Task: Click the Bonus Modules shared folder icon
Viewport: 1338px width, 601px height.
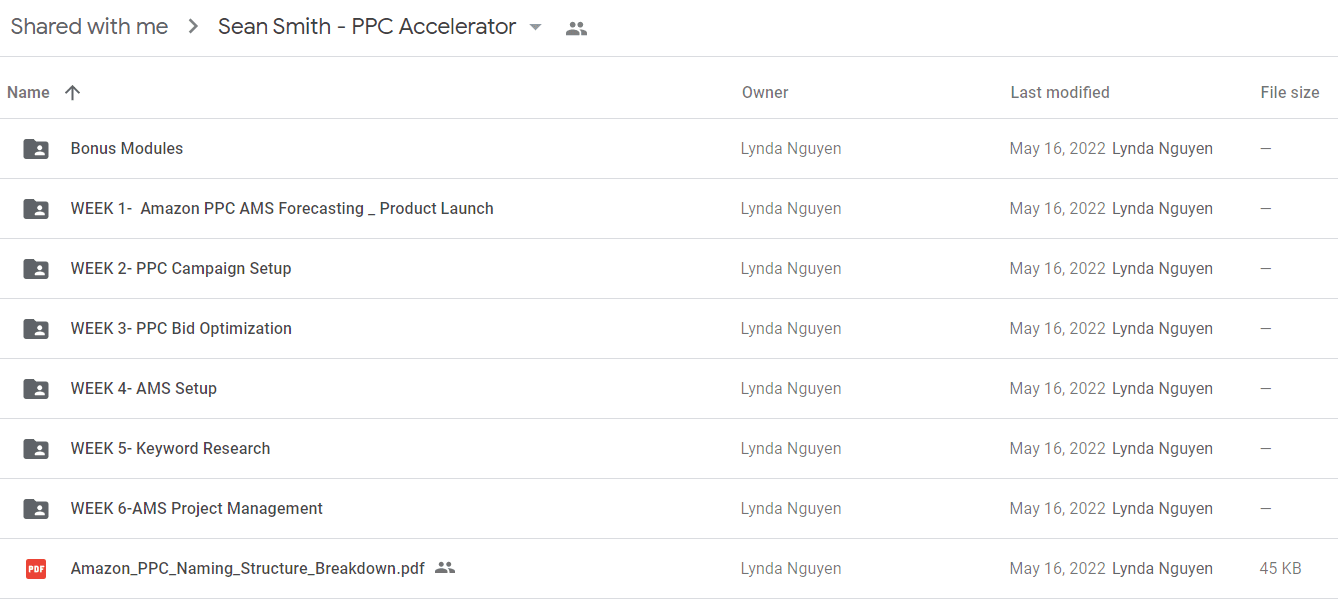Action: click(36, 149)
